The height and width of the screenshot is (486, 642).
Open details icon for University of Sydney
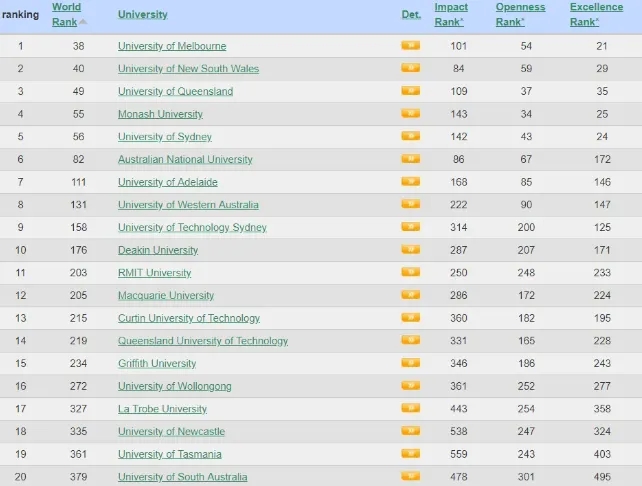coord(411,136)
